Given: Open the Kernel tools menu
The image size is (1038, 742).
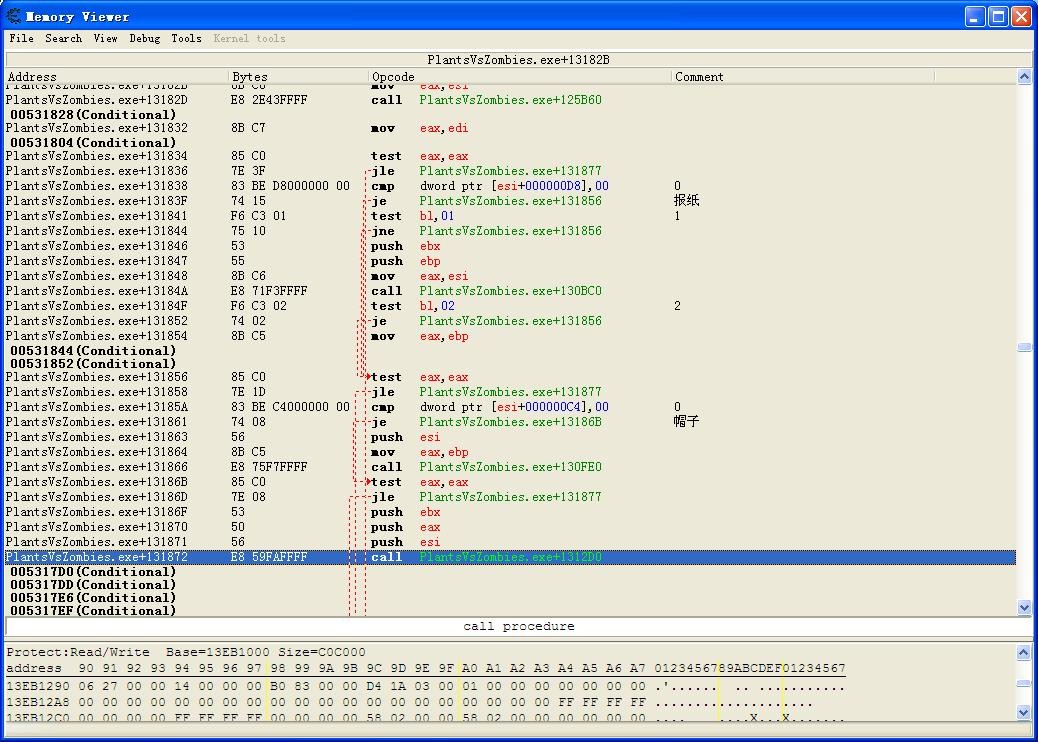Looking at the screenshot, I should pos(249,38).
